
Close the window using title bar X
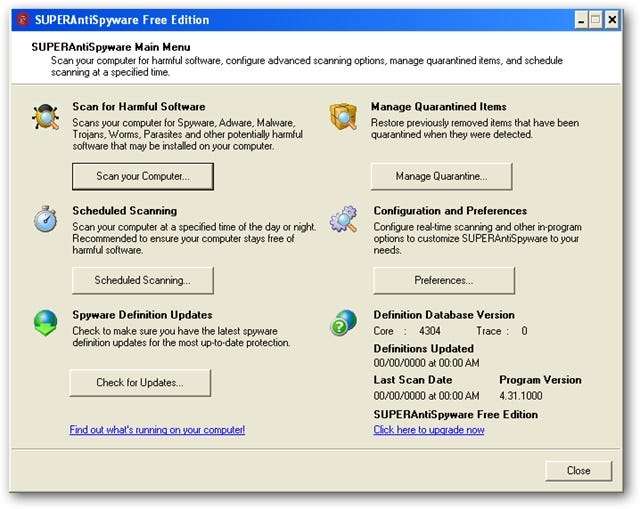pyautogui.click(x=612, y=20)
